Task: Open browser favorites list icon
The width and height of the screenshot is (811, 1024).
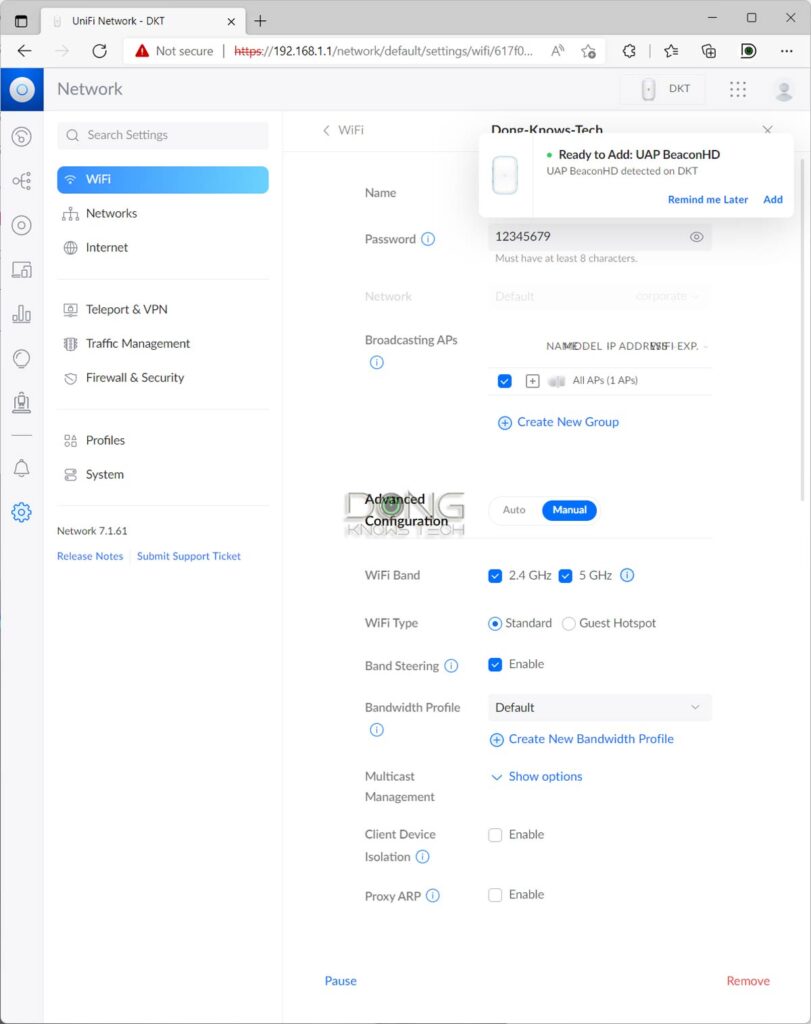Action: click(x=671, y=51)
